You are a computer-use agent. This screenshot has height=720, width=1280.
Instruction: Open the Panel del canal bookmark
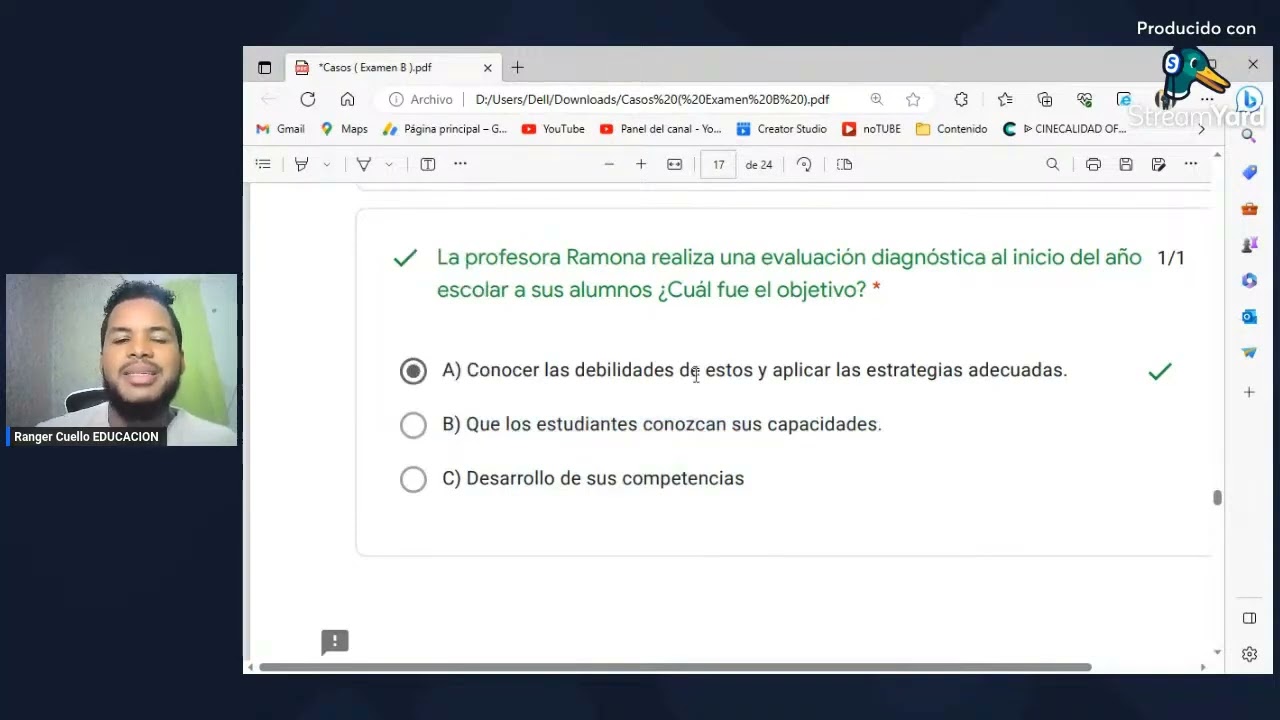click(660, 129)
